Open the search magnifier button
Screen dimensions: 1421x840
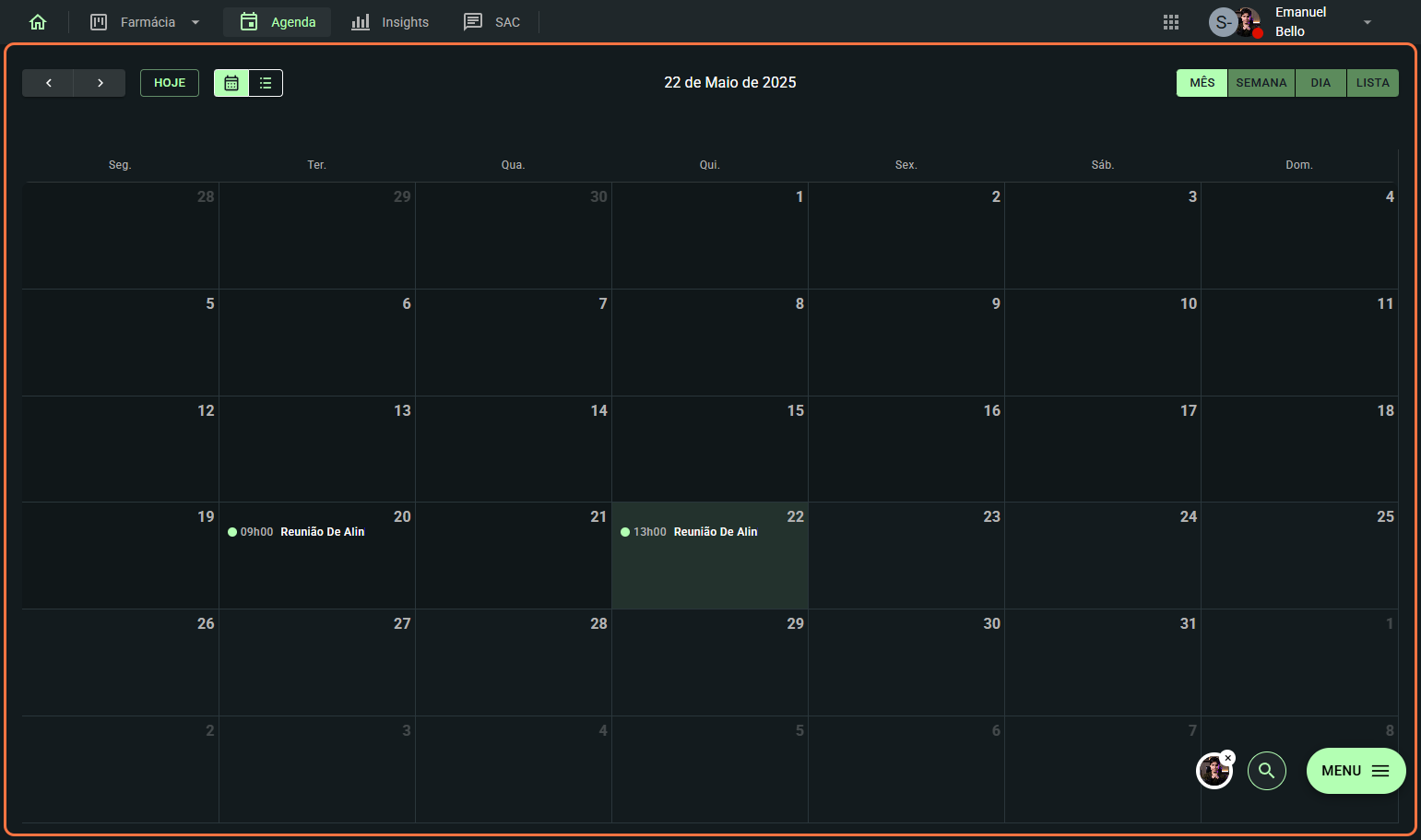1267,771
